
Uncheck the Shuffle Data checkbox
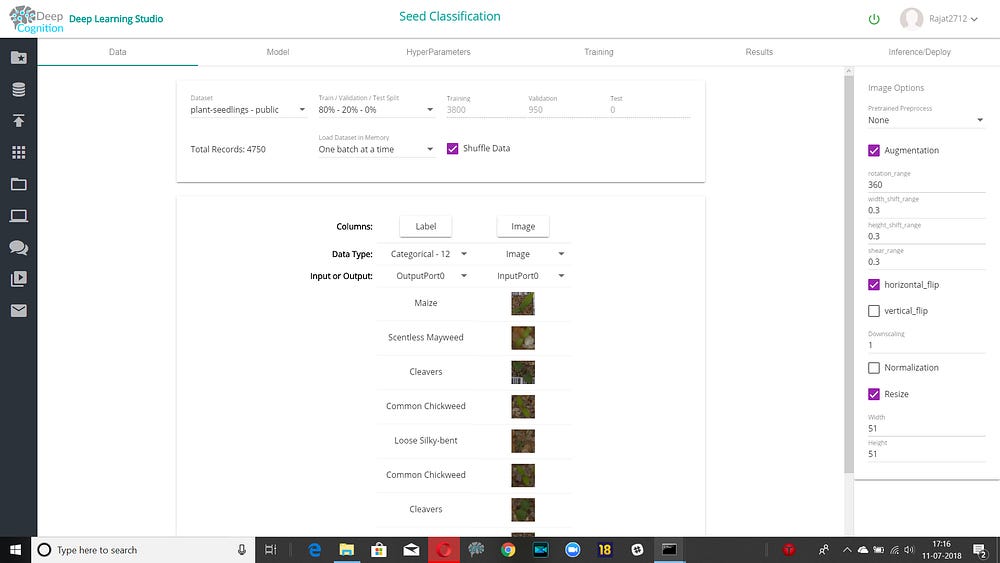(452, 148)
